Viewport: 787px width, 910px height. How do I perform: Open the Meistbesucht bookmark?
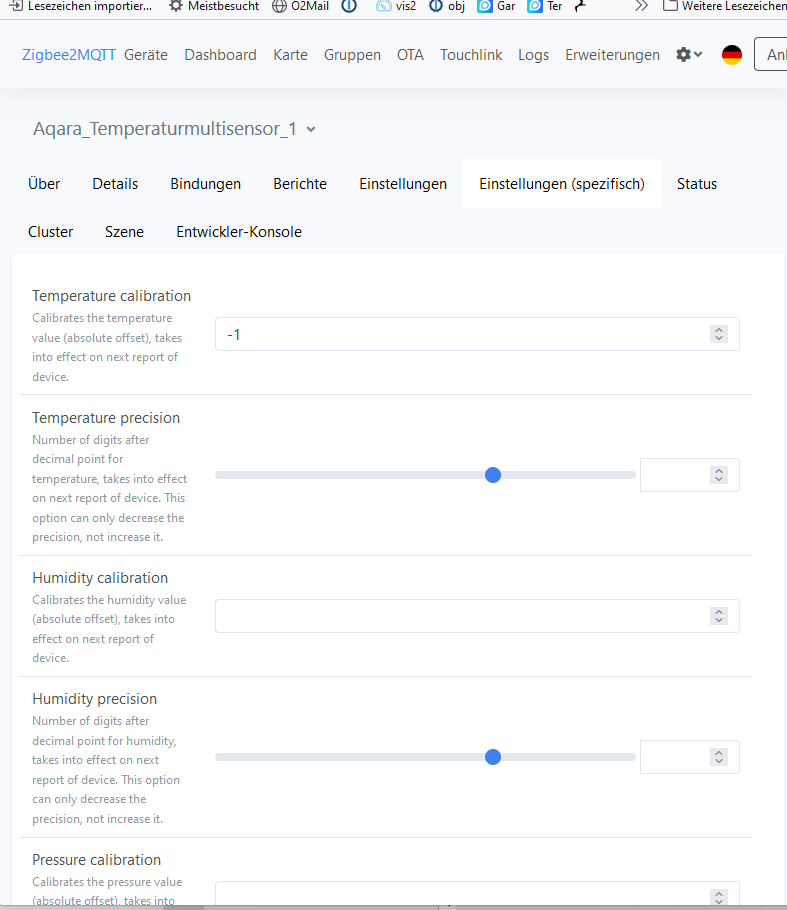[x=213, y=6]
